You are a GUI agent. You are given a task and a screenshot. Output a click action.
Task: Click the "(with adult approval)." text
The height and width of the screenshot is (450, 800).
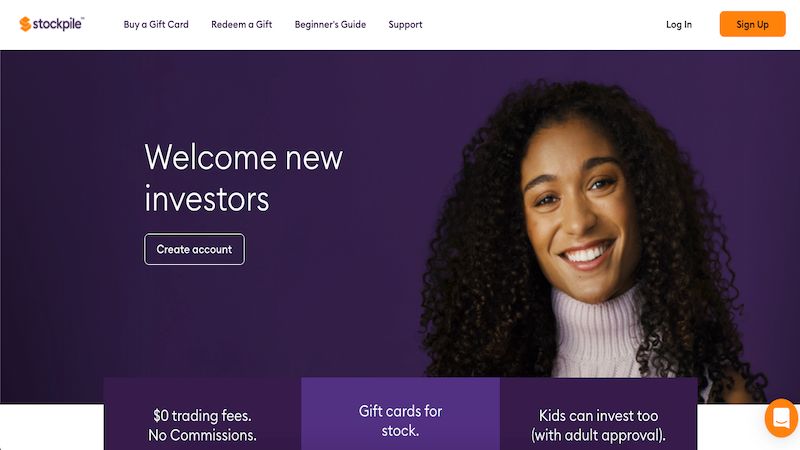(598, 435)
